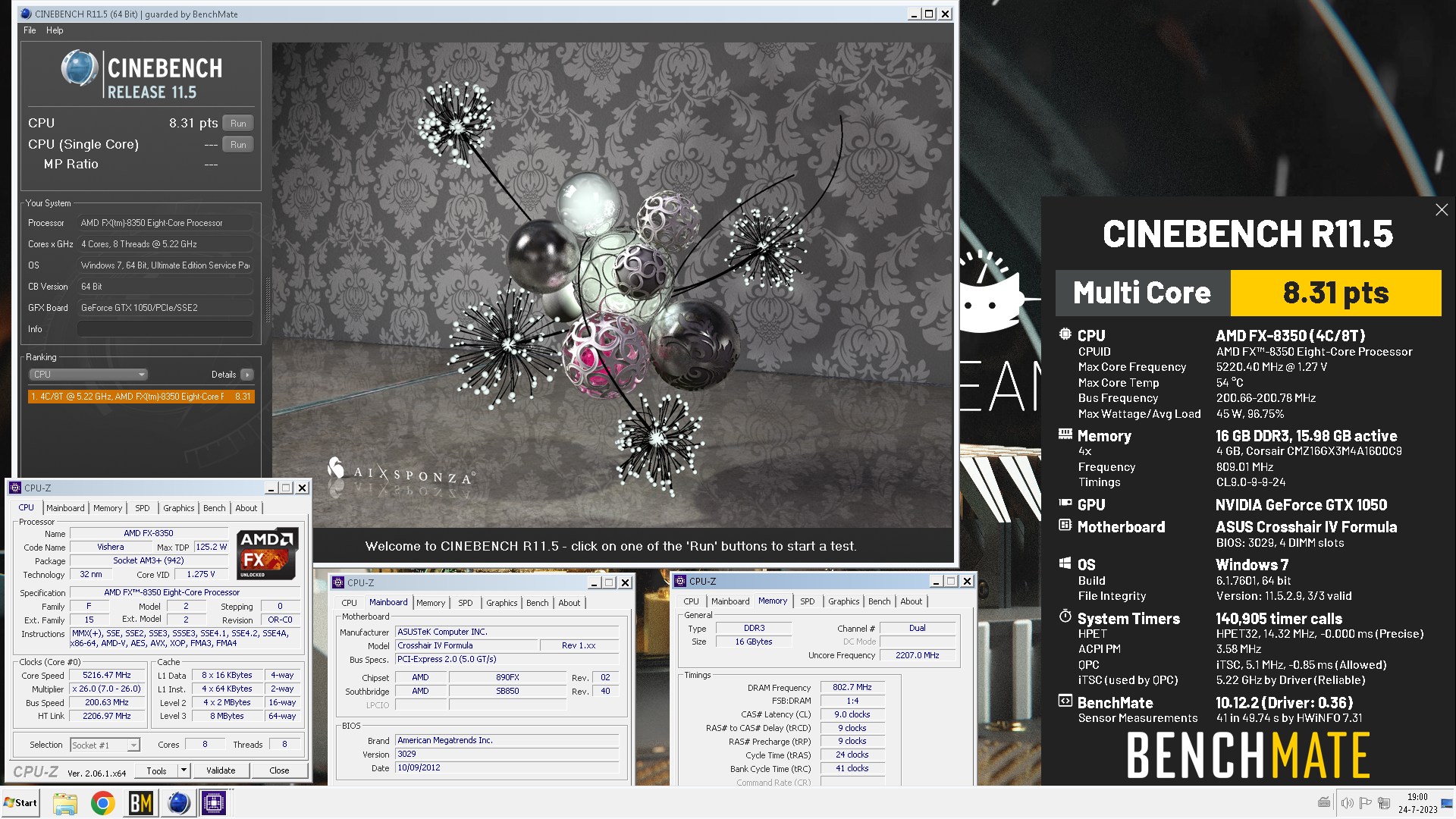
Task: Click the BenchMate Motherboard icon
Action: point(1065,526)
